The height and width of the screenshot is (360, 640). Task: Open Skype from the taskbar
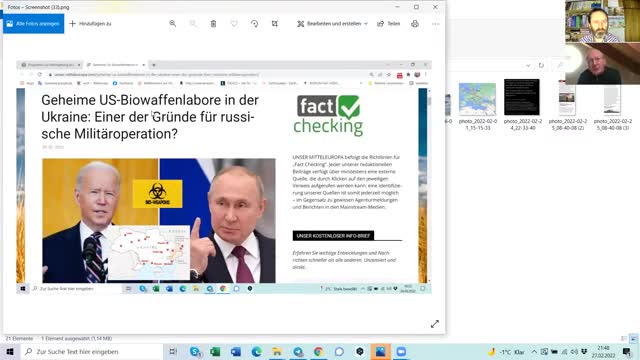tap(195, 352)
